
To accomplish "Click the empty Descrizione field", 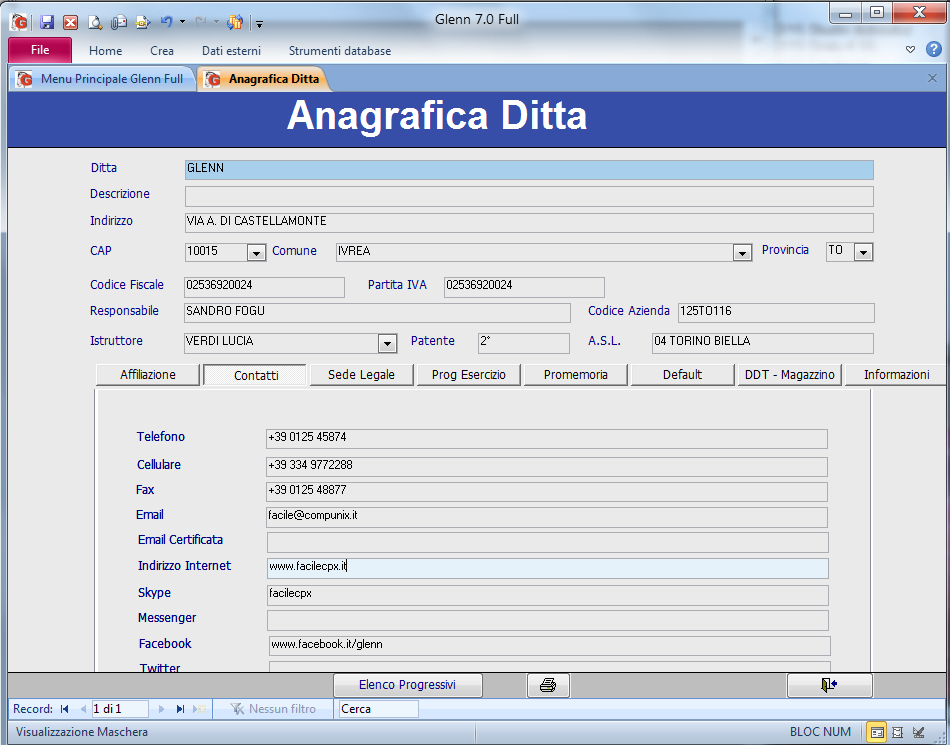I will tap(529, 196).
